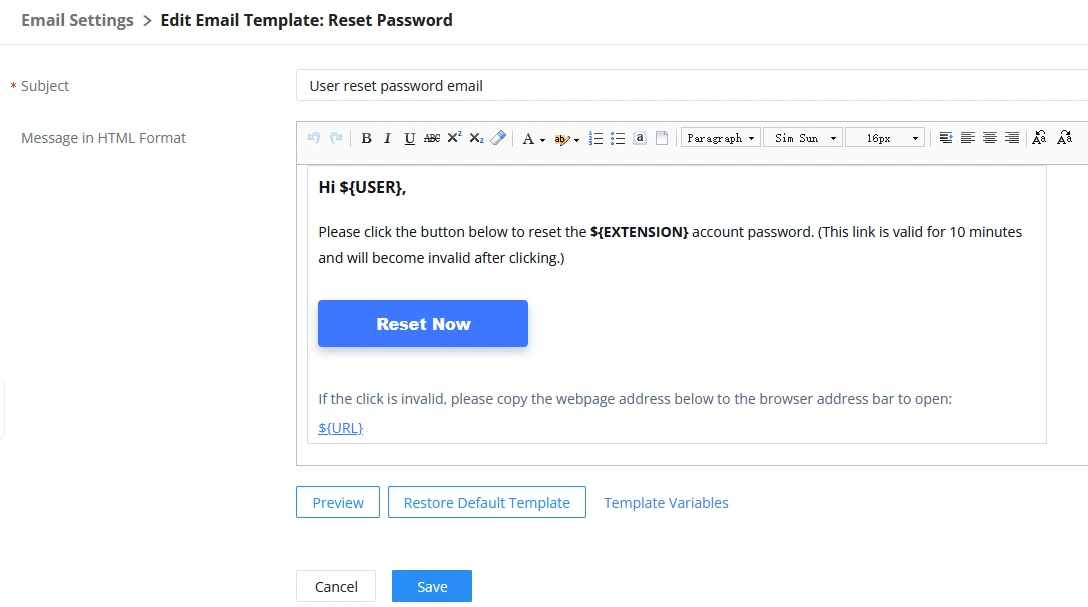The height and width of the screenshot is (607, 1088).
Task: Toggle subscript formatting
Action: (476, 138)
